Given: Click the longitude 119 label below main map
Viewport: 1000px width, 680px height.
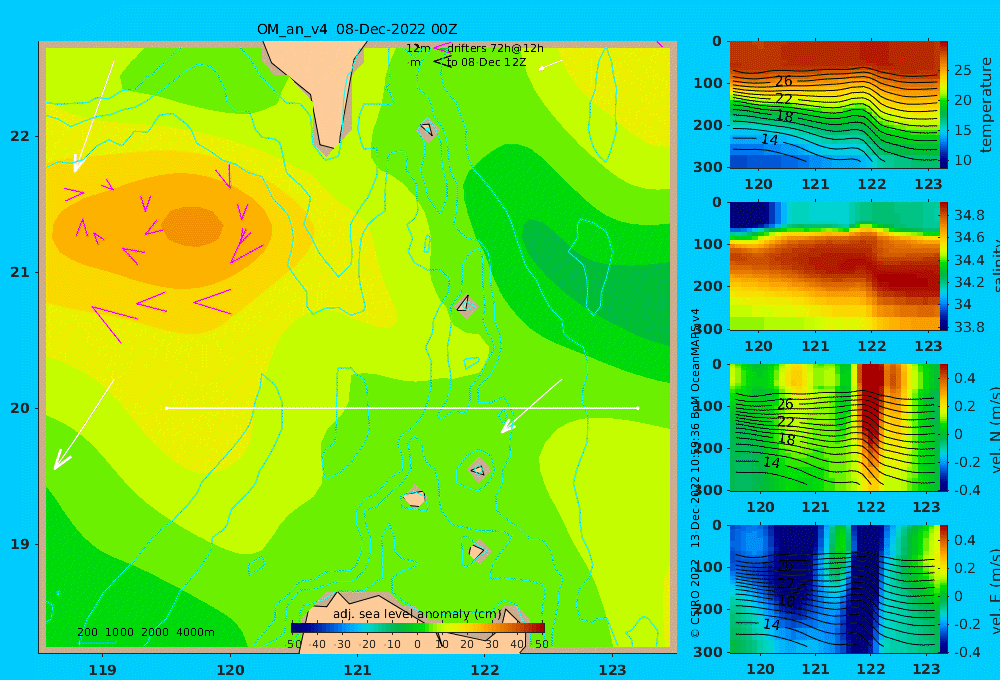Looking at the screenshot, I should pyautogui.click(x=103, y=670).
